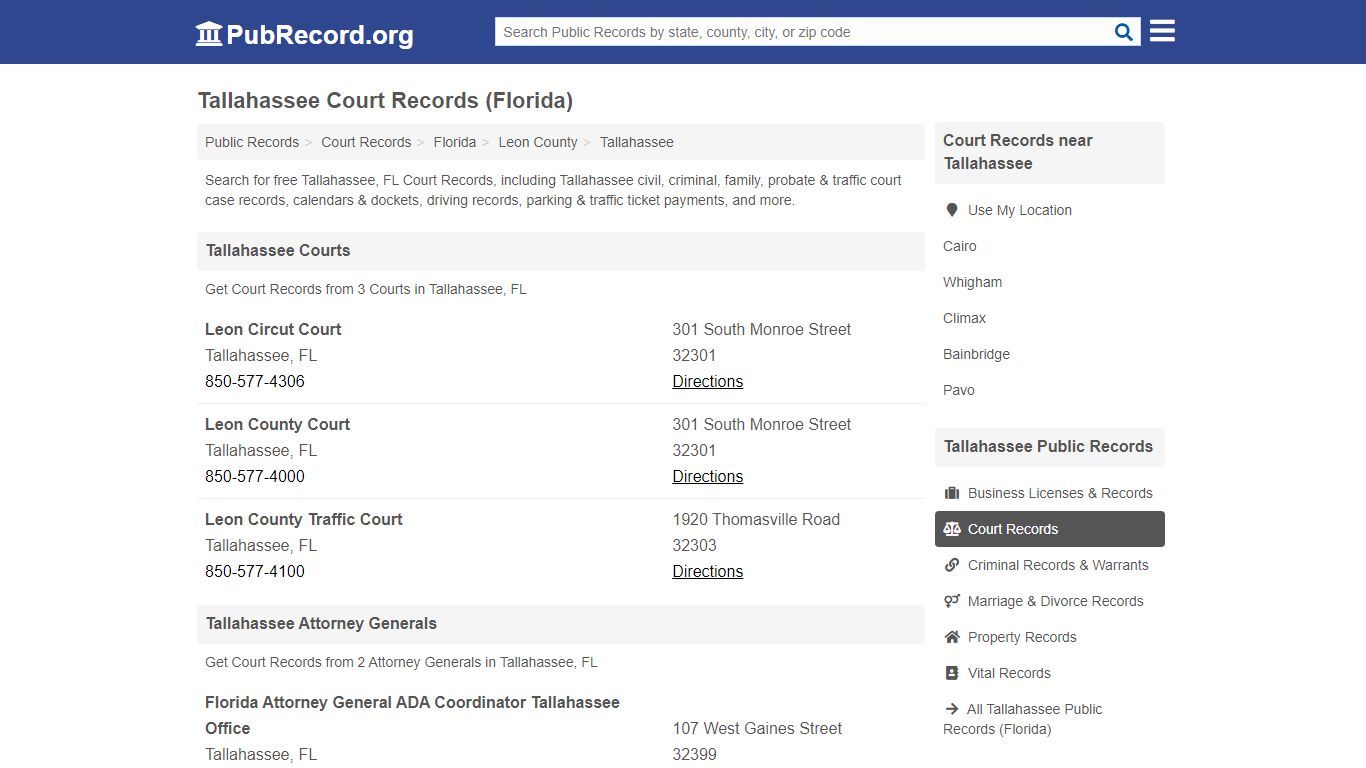Call Leon Circut Court at 850-577-4306

[255, 381]
